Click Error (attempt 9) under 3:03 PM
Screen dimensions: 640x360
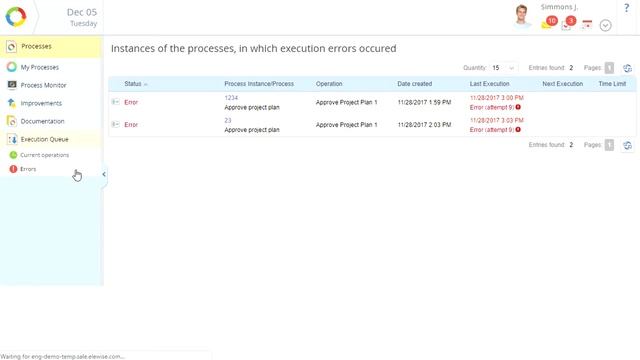[492, 130]
